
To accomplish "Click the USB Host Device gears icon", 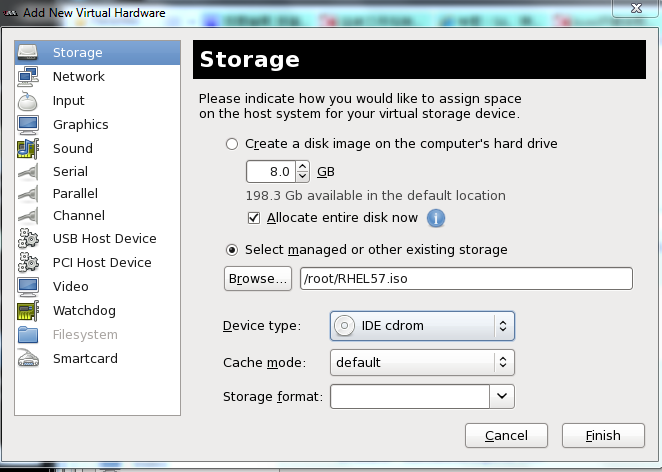I will pyautogui.click(x=28, y=239).
